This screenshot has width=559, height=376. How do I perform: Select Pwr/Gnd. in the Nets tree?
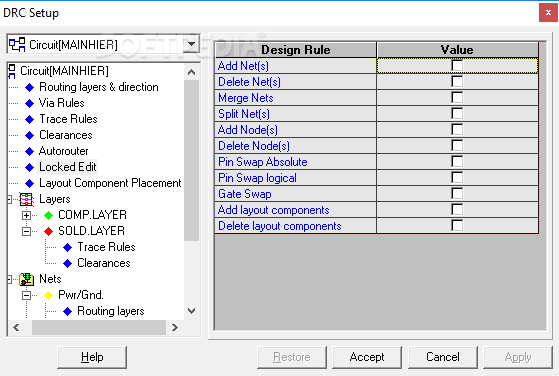coord(81,295)
